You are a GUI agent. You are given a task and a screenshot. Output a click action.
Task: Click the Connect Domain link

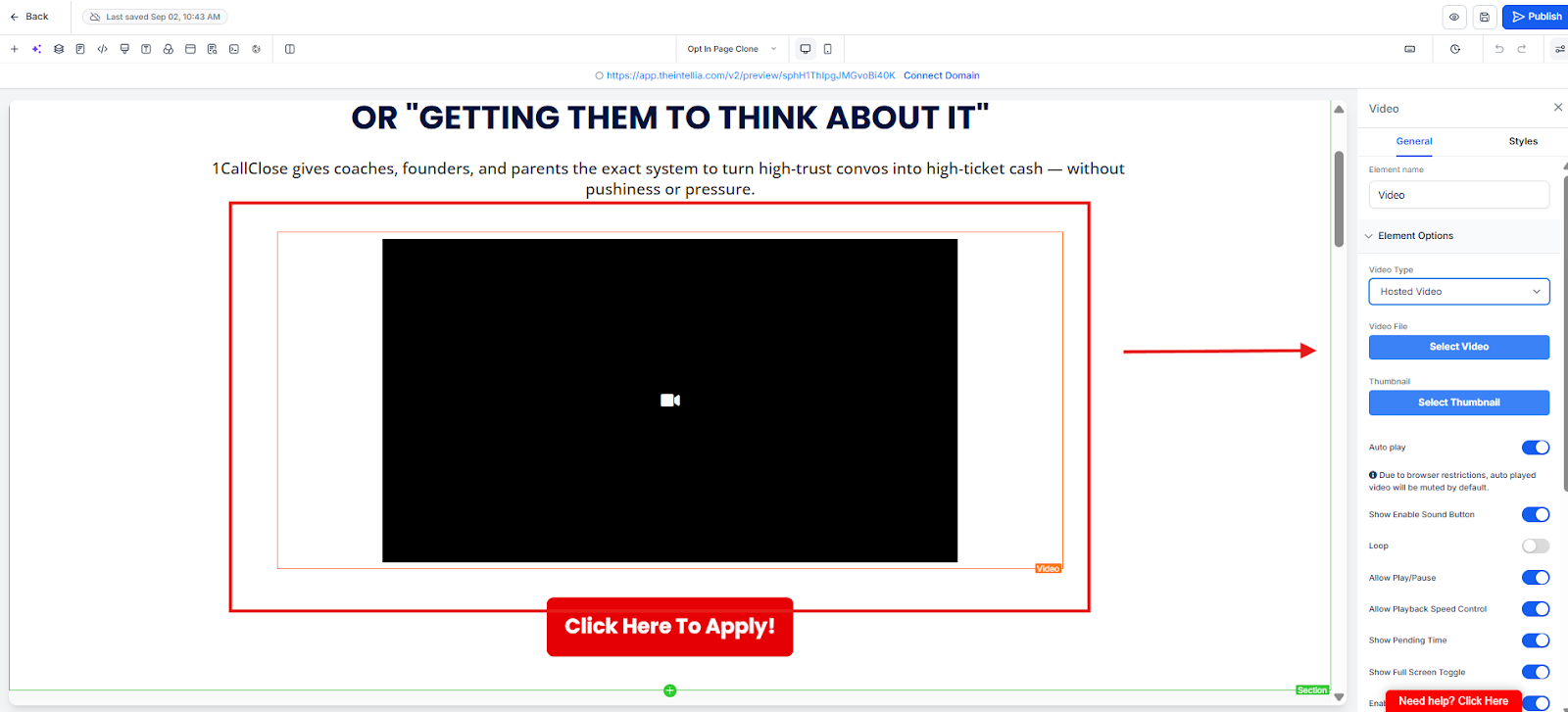coord(942,75)
